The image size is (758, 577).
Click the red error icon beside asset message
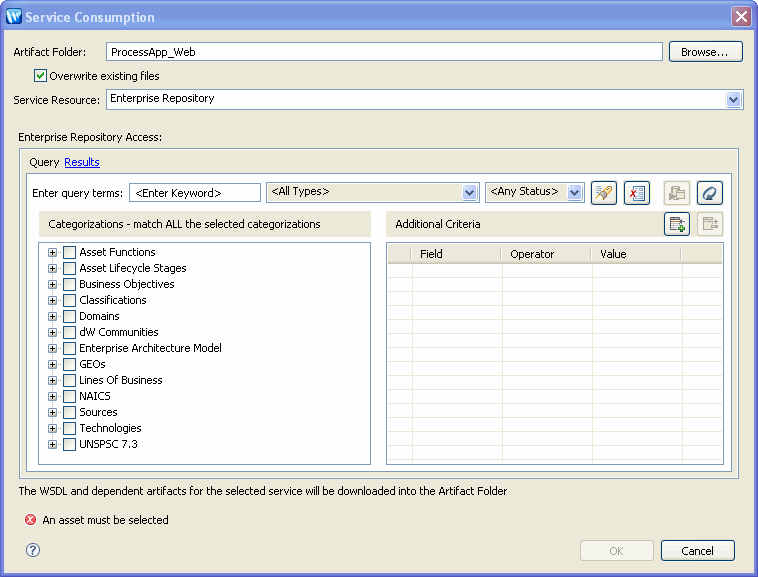30,519
